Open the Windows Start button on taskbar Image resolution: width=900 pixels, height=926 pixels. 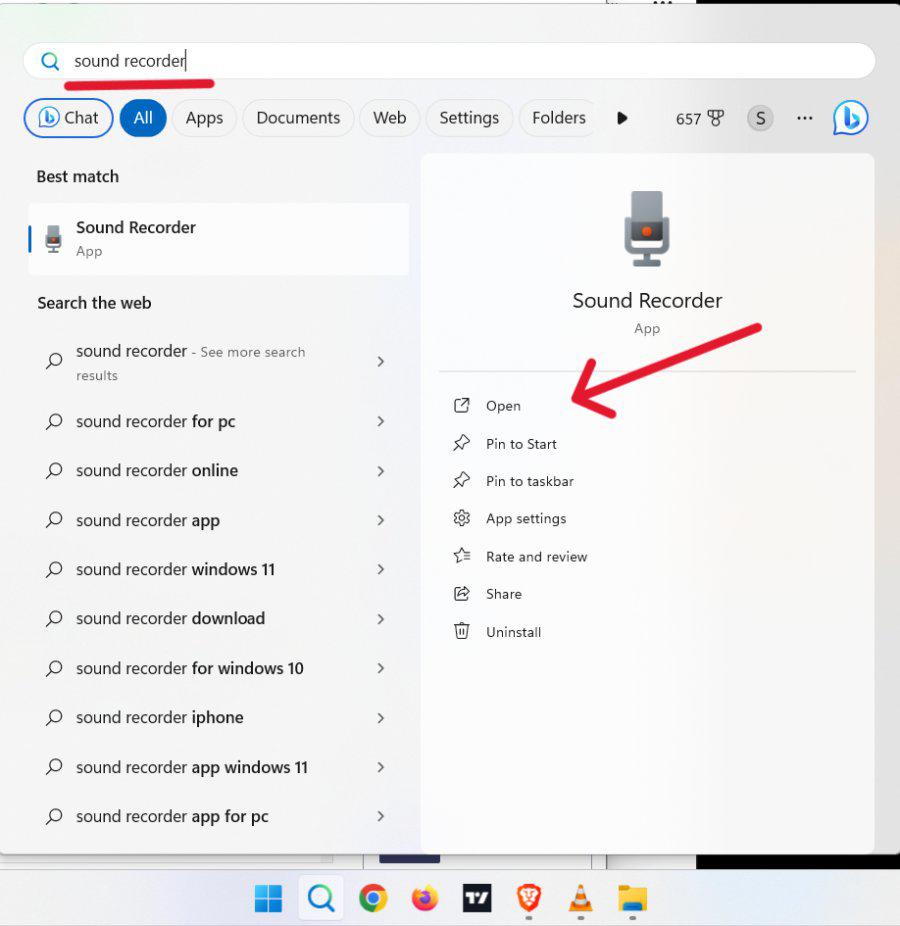coord(268,898)
